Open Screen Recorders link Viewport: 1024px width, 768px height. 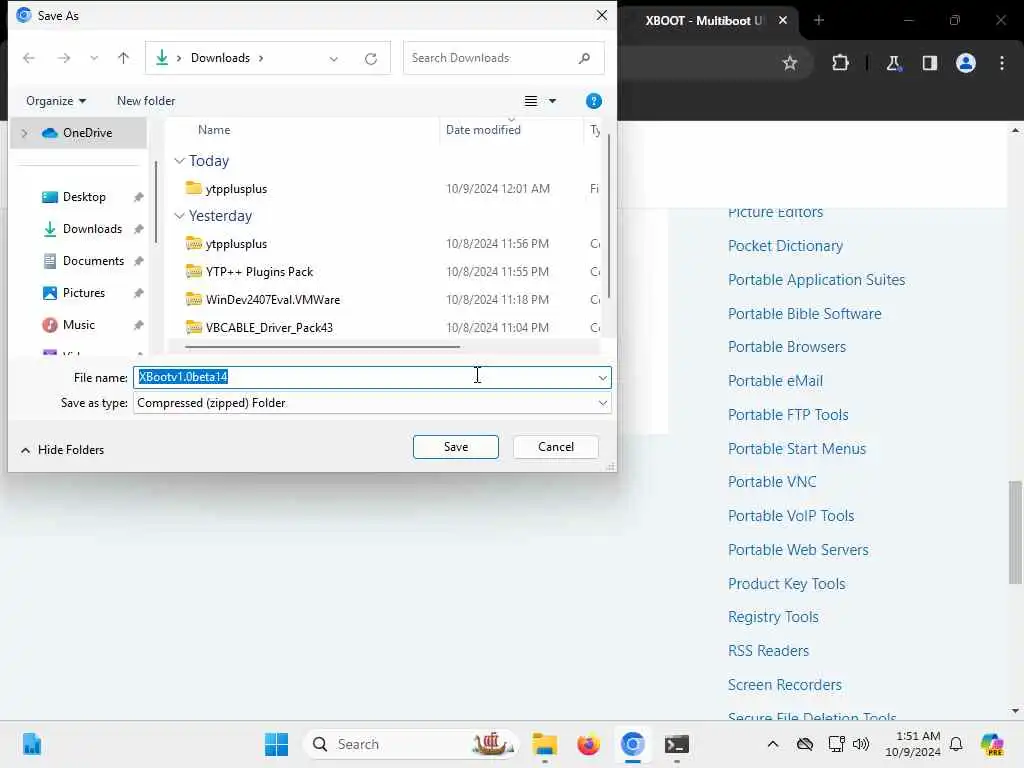784,685
